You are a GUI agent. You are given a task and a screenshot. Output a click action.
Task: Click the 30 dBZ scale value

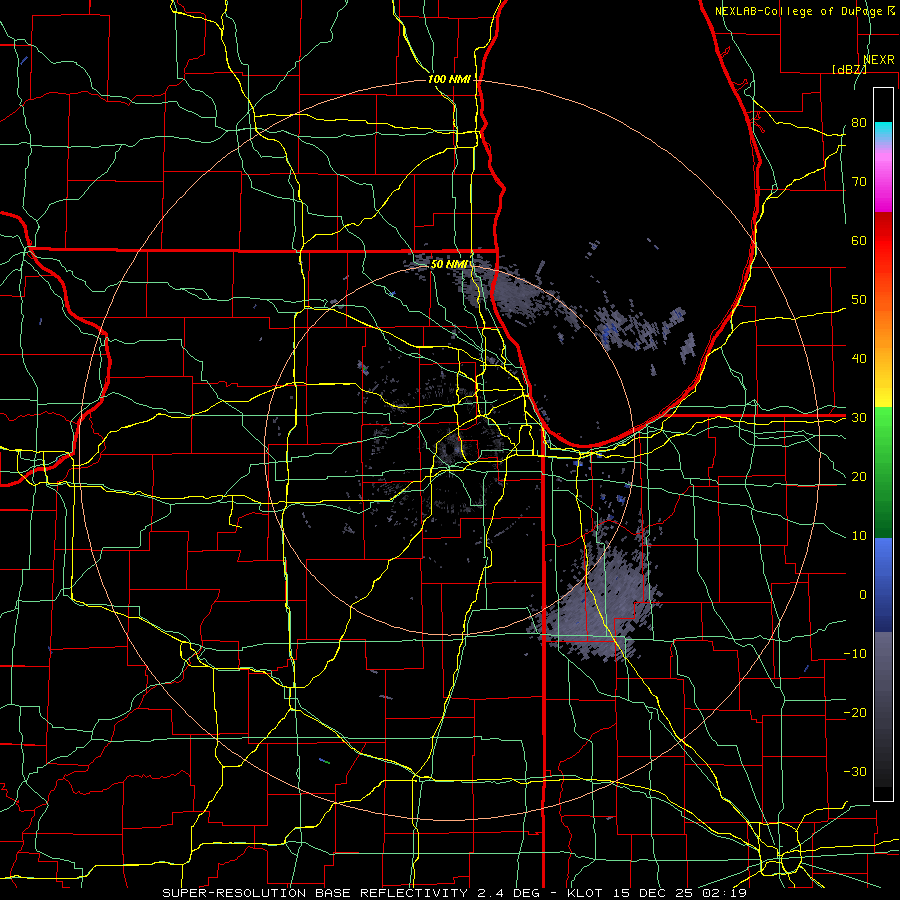pyautogui.click(x=859, y=418)
